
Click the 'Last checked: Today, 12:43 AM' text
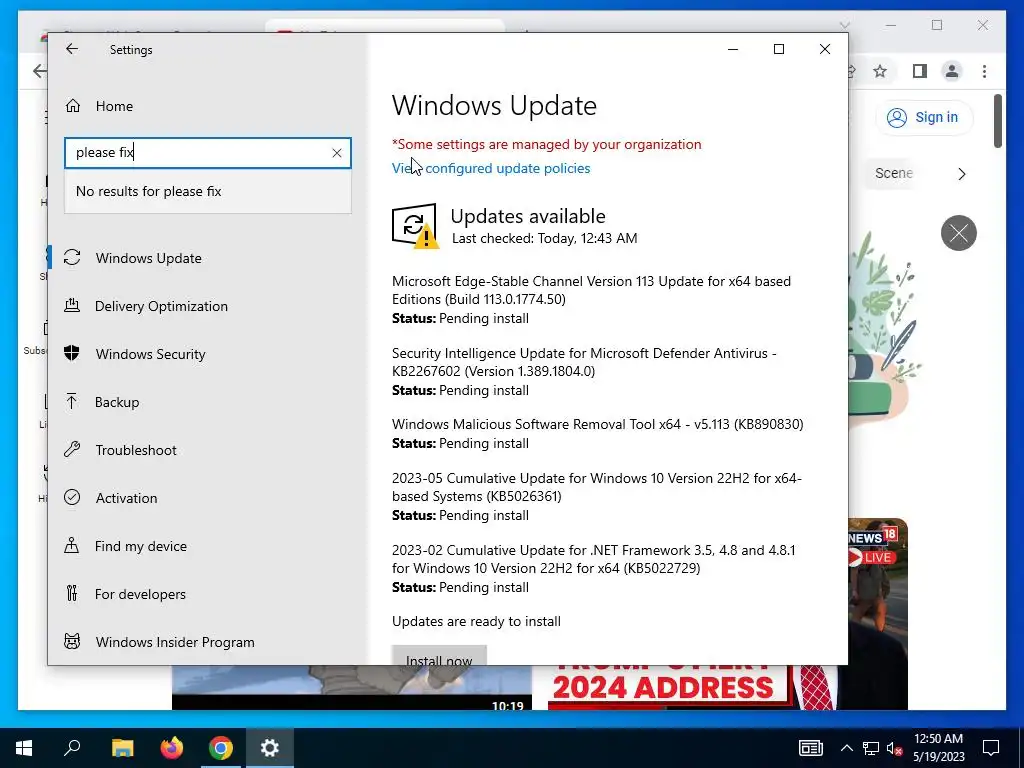pyautogui.click(x=545, y=238)
